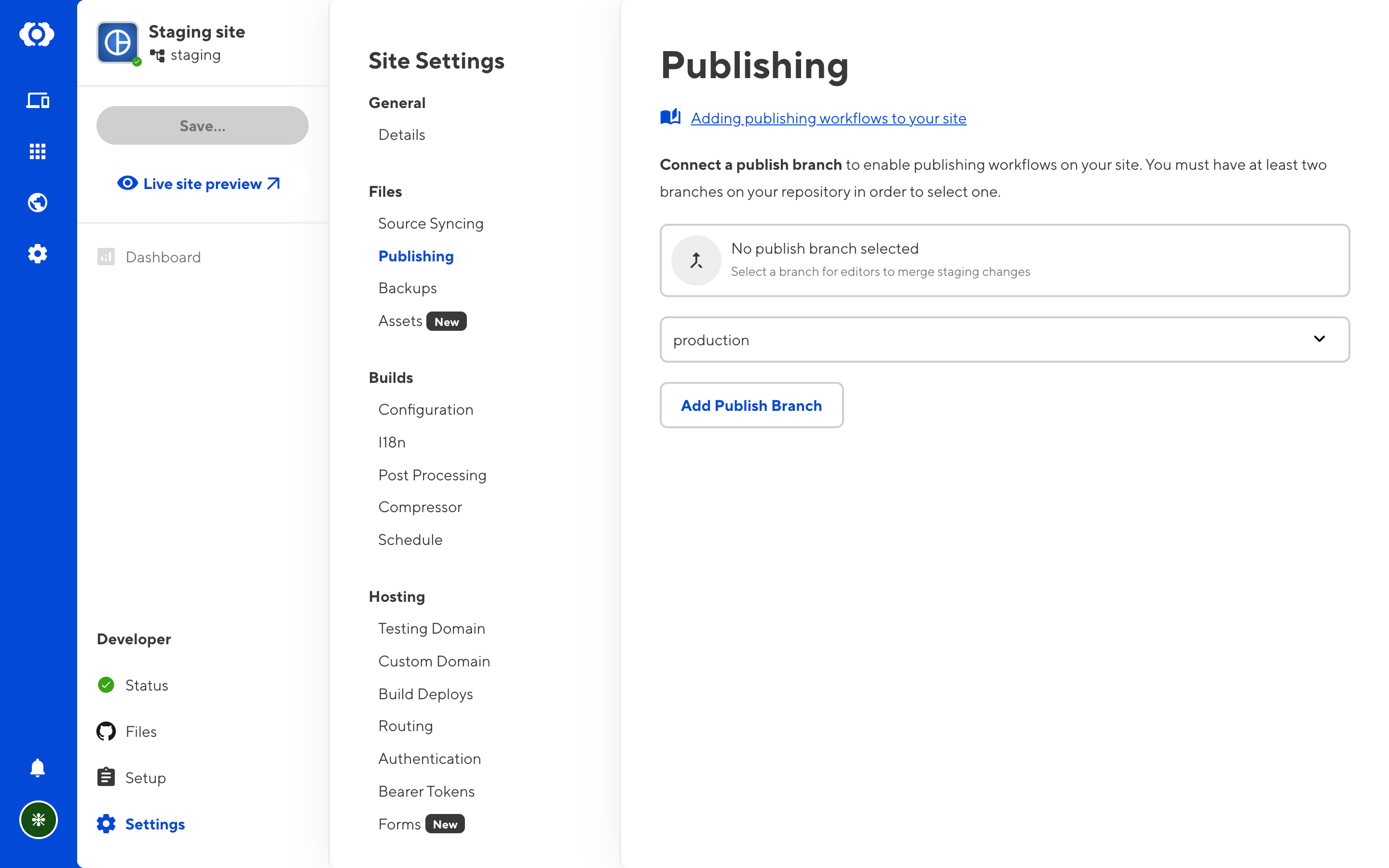Open the settings gear in the blue sidebar
1389x868 pixels.
coord(37,254)
